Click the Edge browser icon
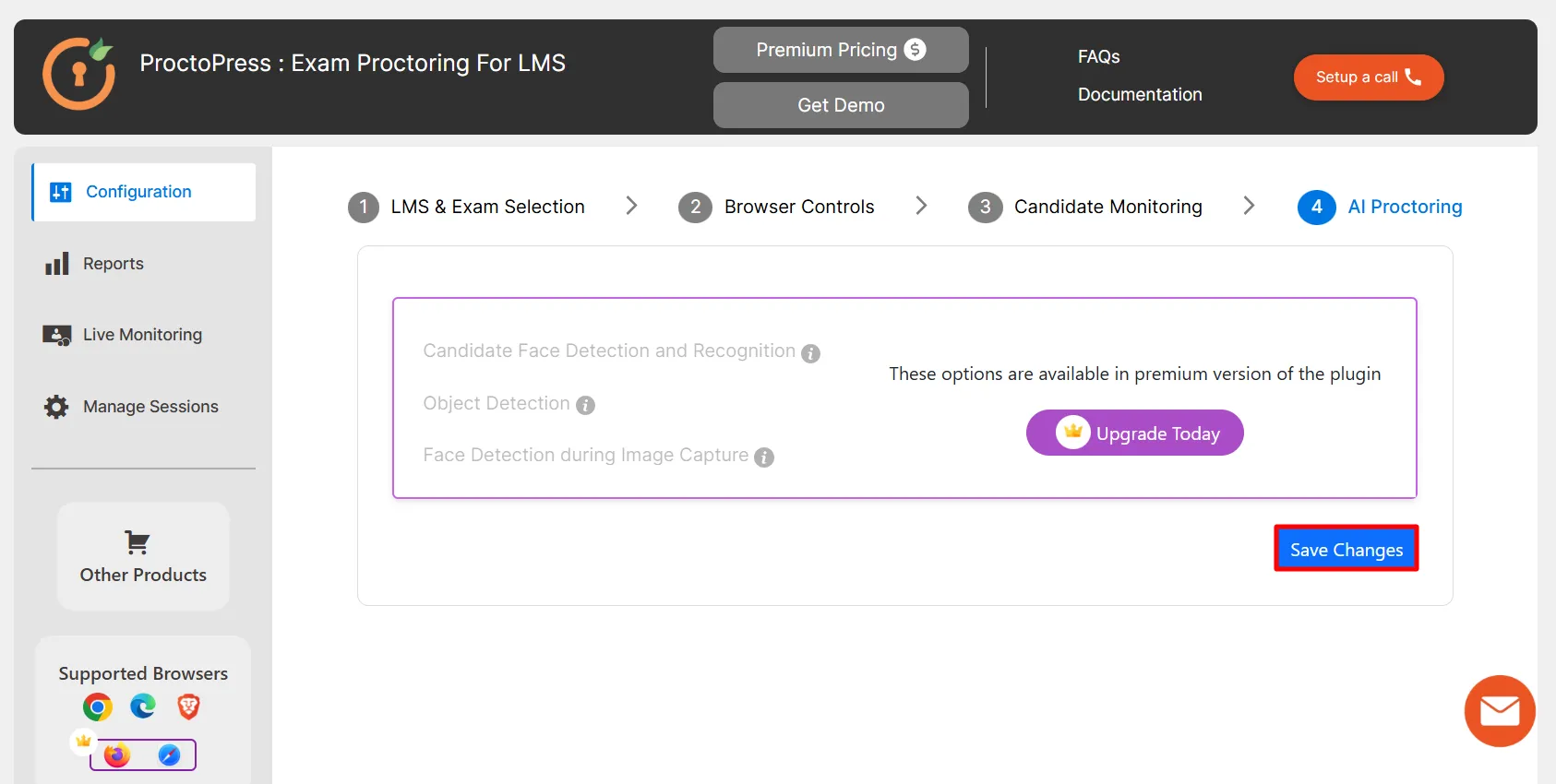The height and width of the screenshot is (784, 1556). click(x=143, y=707)
